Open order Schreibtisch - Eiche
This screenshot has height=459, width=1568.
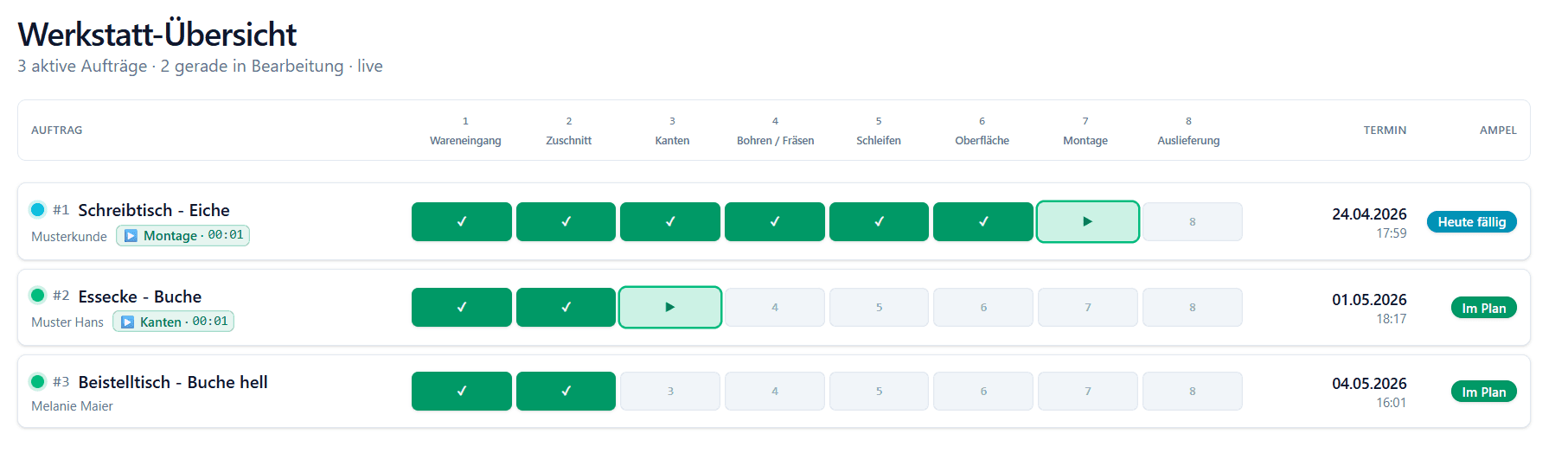coord(154,210)
